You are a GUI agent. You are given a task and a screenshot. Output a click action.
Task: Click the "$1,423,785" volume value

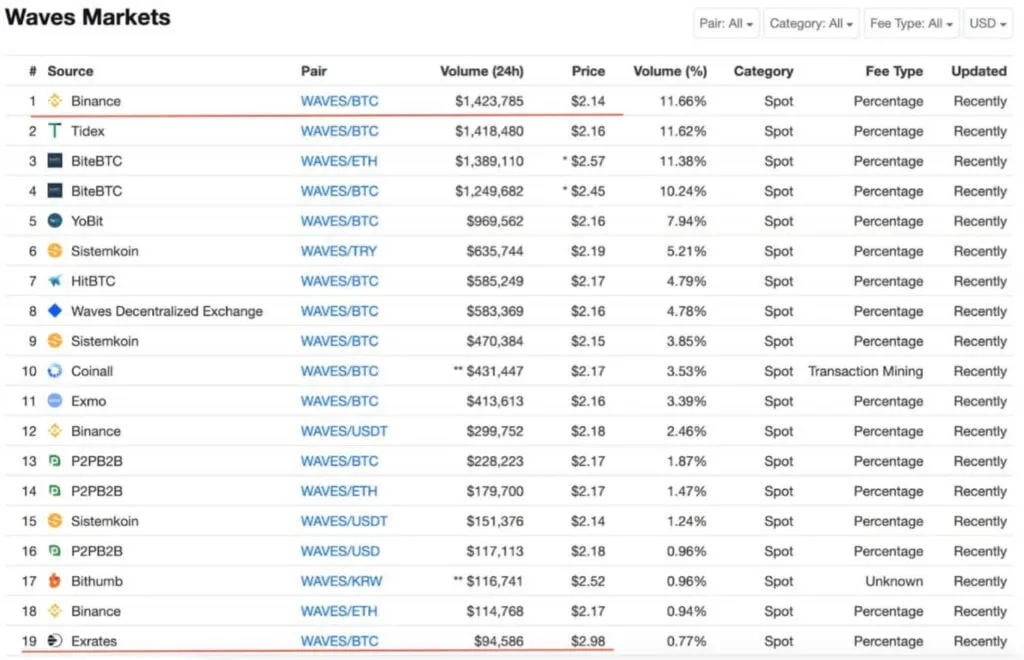pyautogui.click(x=489, y=101)
